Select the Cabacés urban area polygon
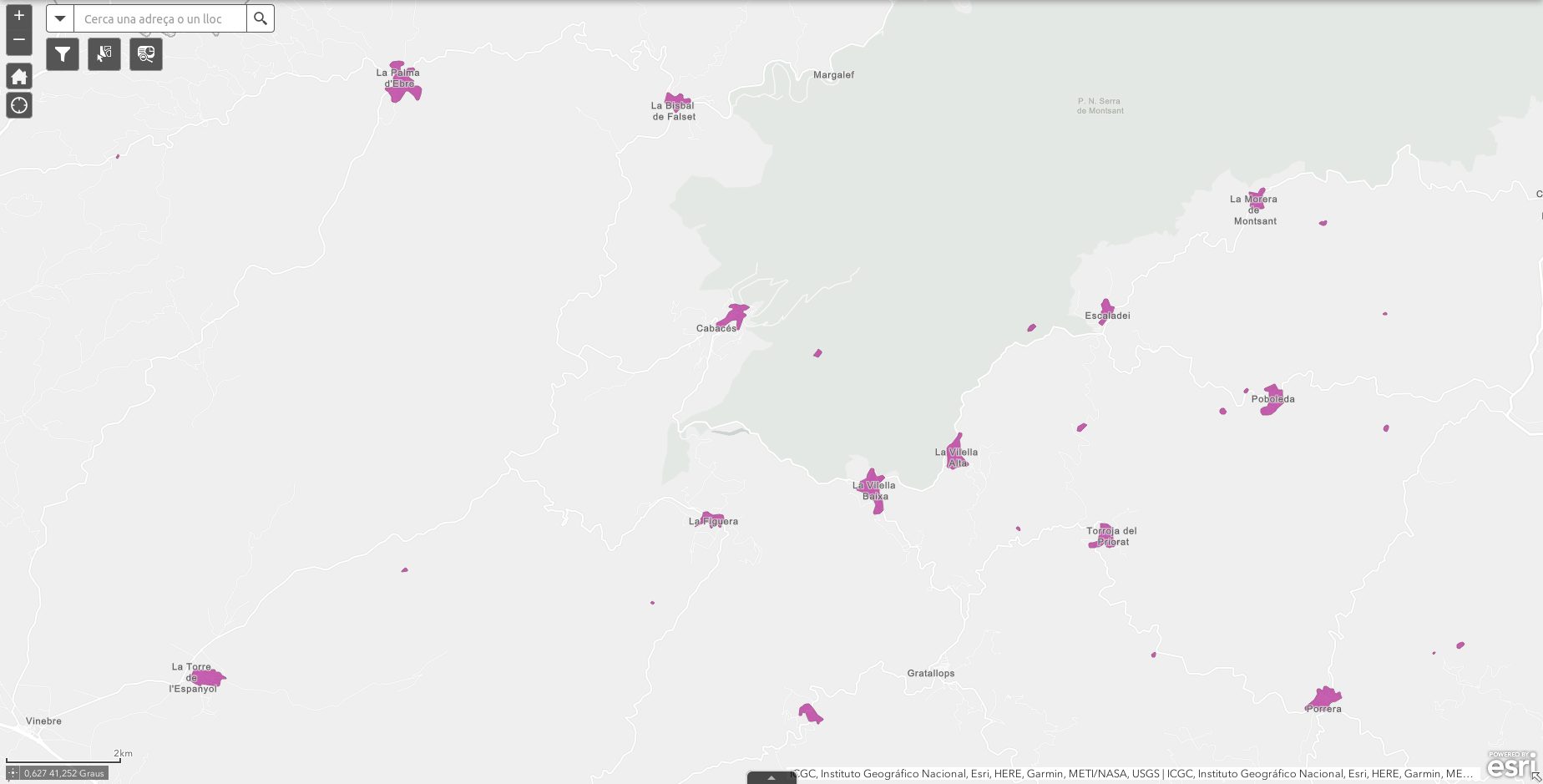The image size is (1543, 784). [733, 316]
